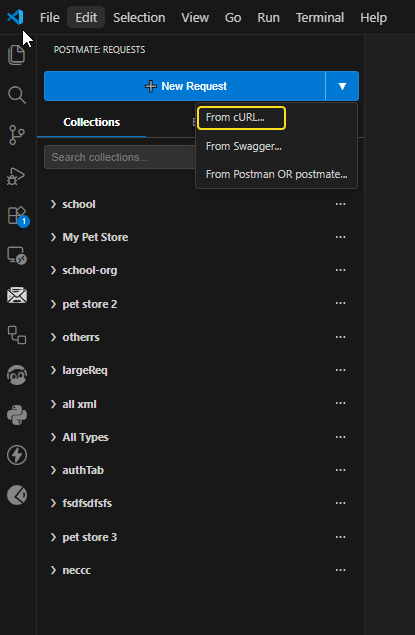Select the authTab collection name
The height and width of the screenshot is (635, 415).
click(83, 470)
